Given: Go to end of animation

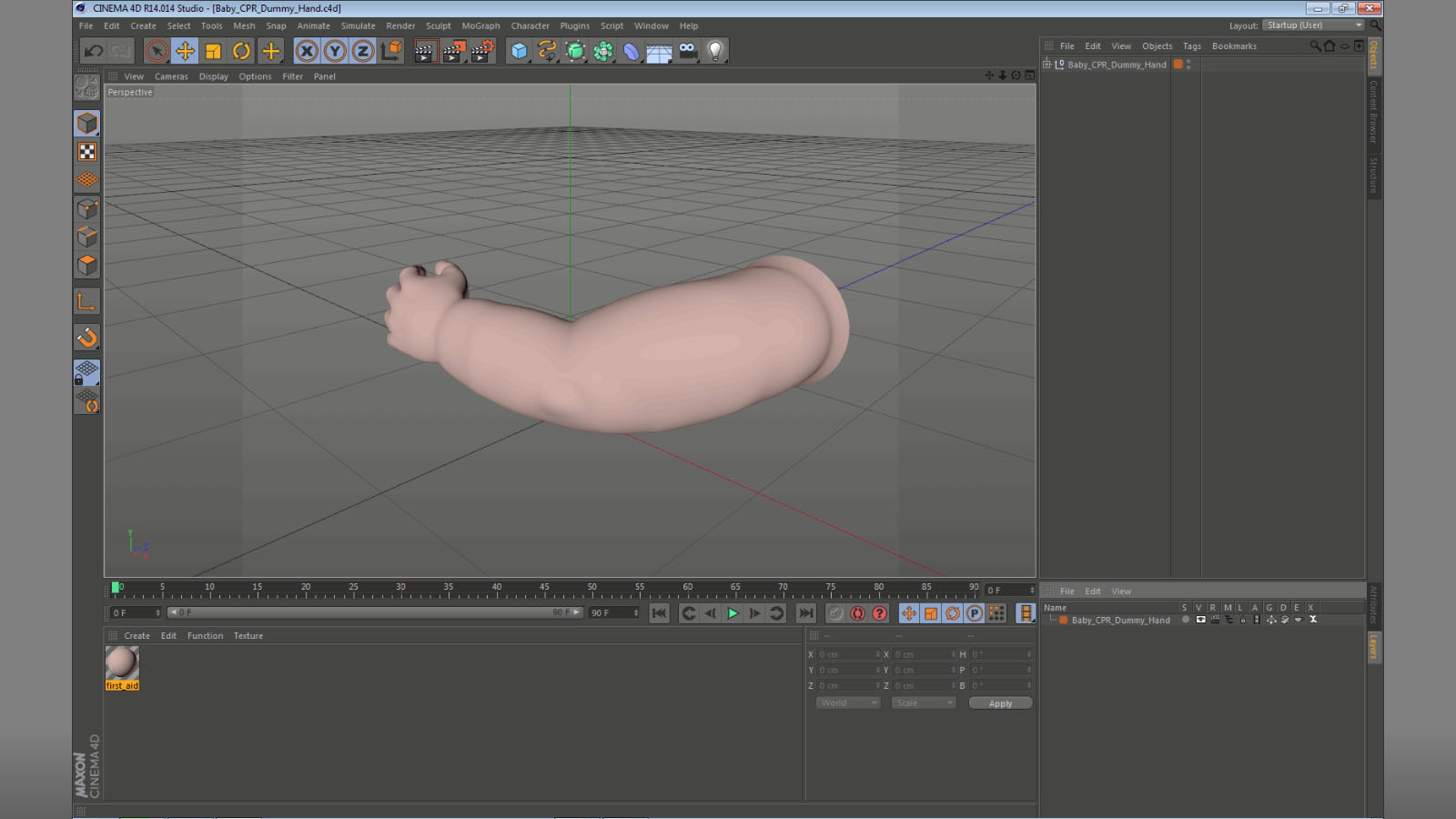Looking at the screenshot, I should tap(805, 613).
